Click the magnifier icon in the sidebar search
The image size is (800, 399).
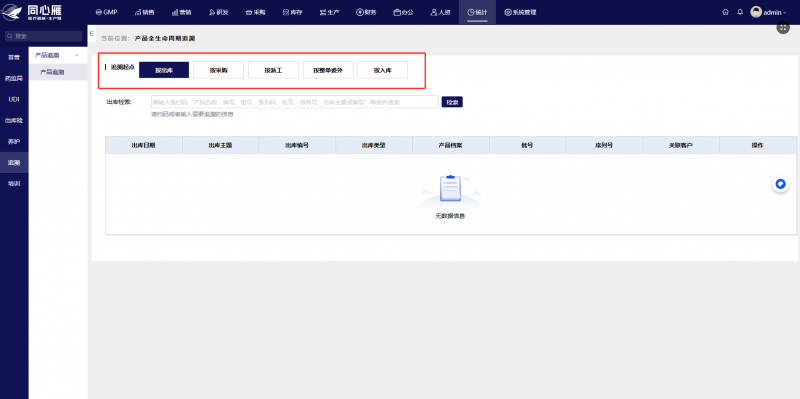click(9, 36)
